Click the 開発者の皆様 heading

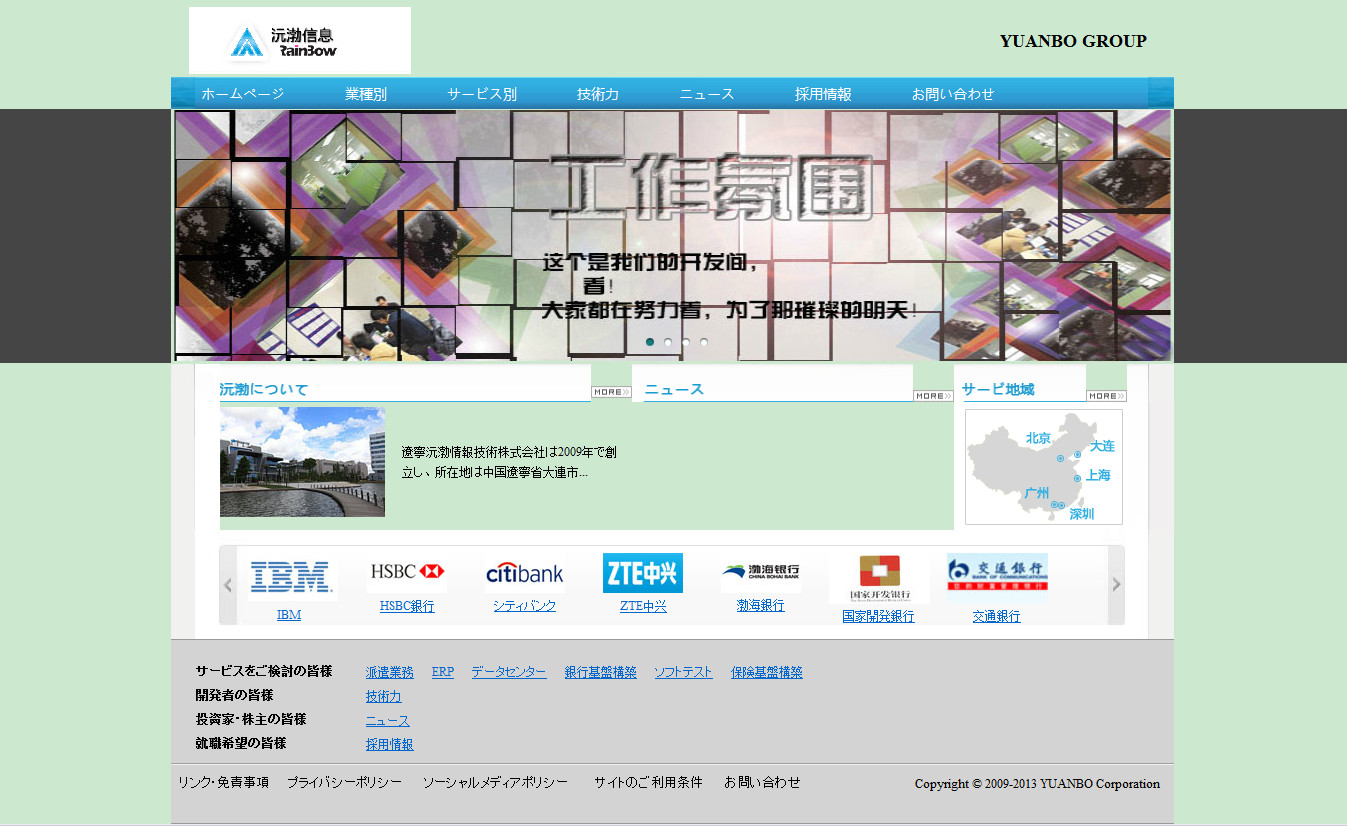pos(235,695)
